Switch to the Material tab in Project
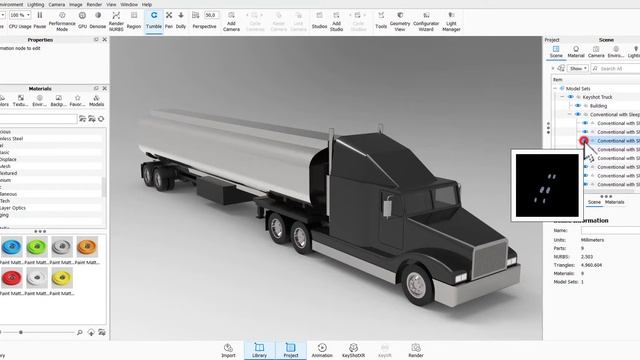The width and height of the screenshot is (640, 360). (x=576, y=52)
